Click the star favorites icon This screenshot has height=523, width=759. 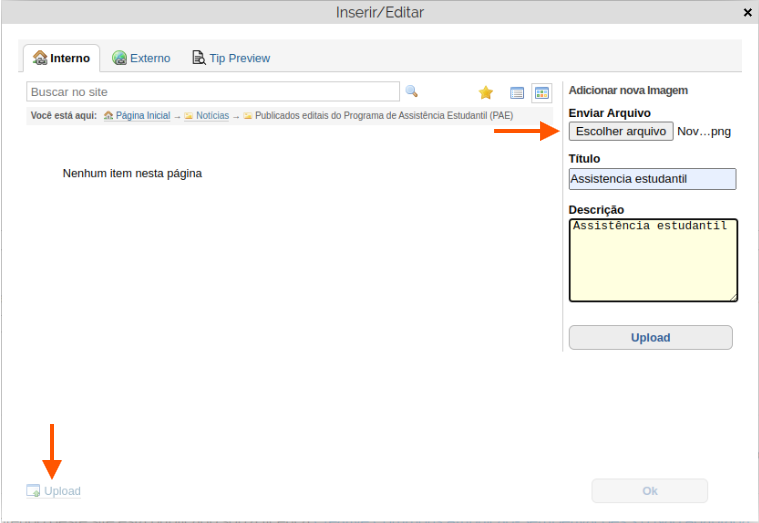point(486,93)
